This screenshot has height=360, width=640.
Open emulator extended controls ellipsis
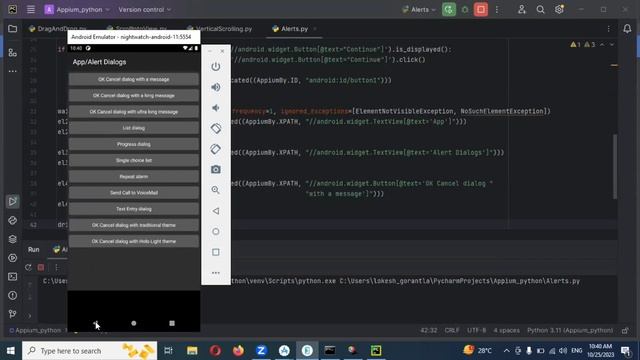[216, 273]
